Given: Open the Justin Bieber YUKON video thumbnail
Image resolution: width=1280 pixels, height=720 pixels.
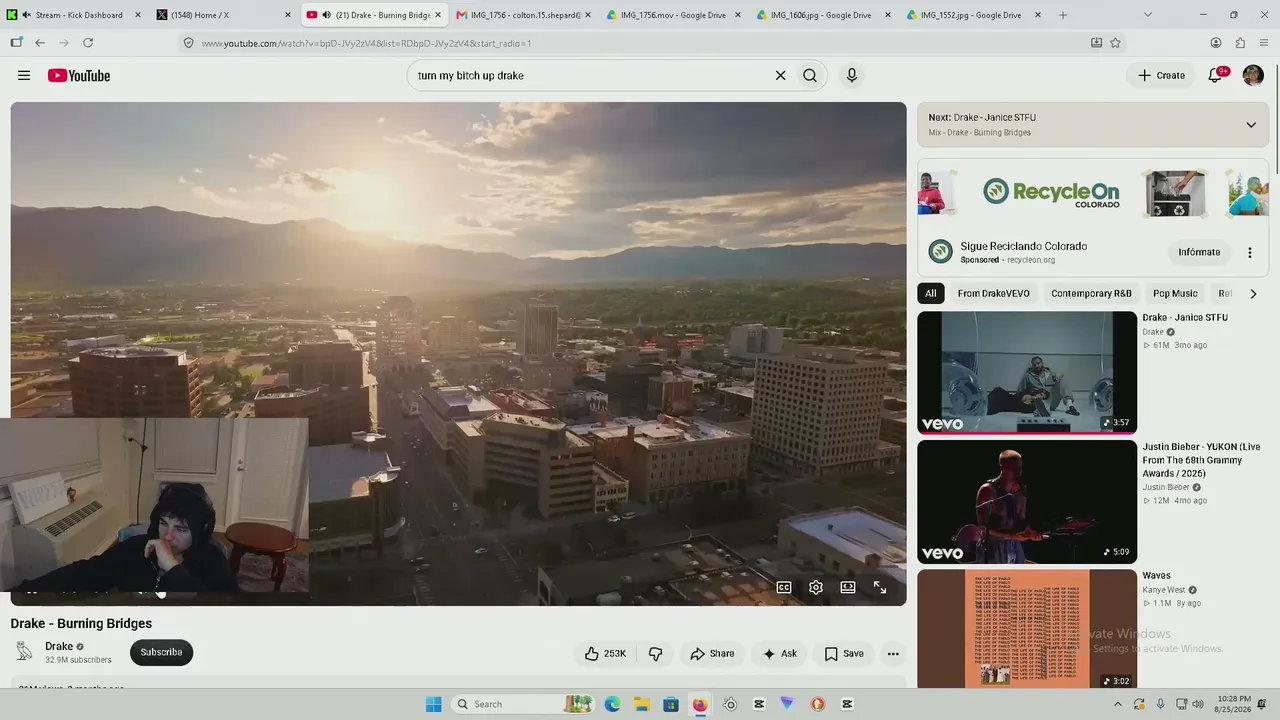Looking at the screenshot, I should (1027, 502).
